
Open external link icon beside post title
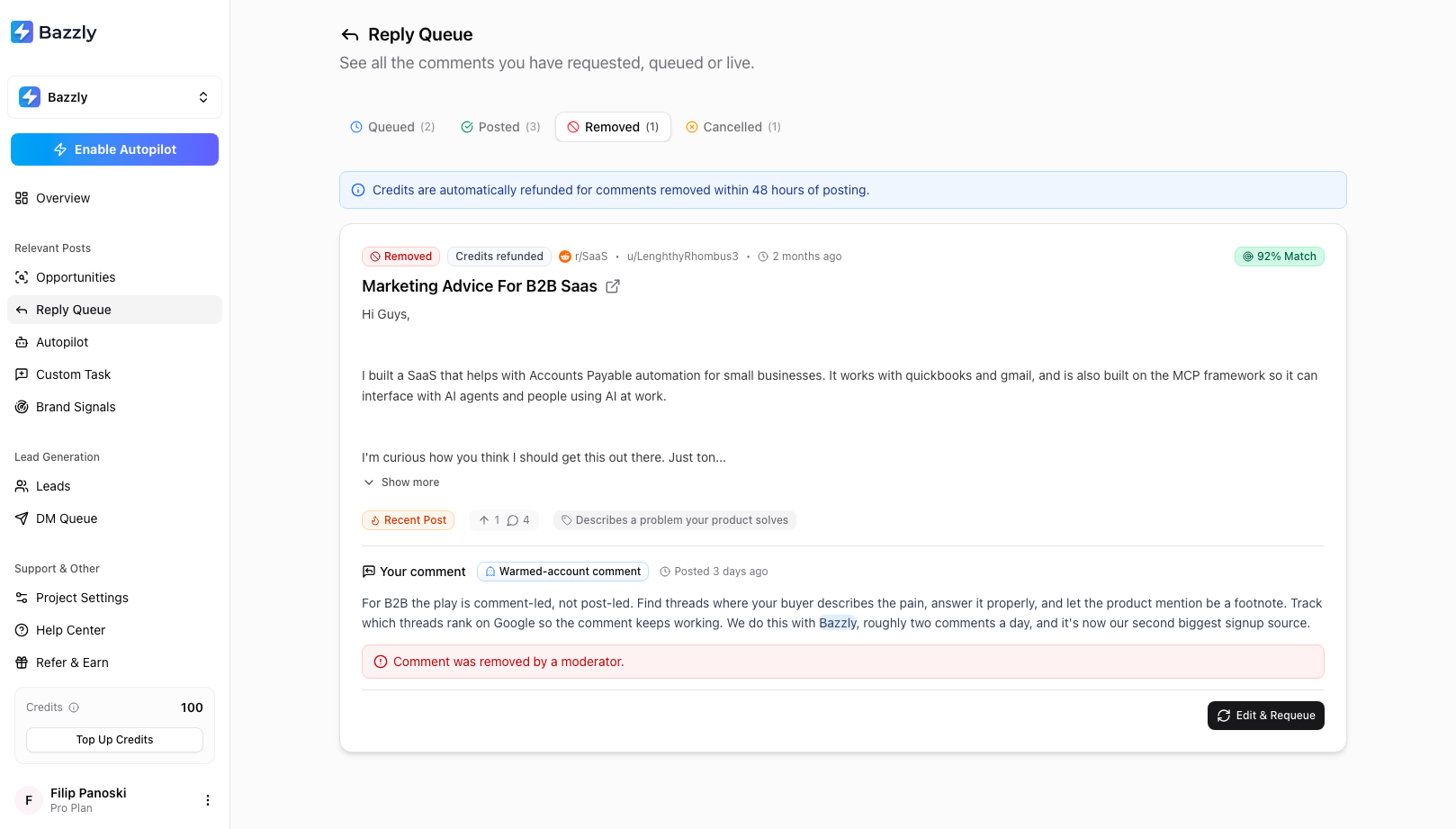click(613, 286)
